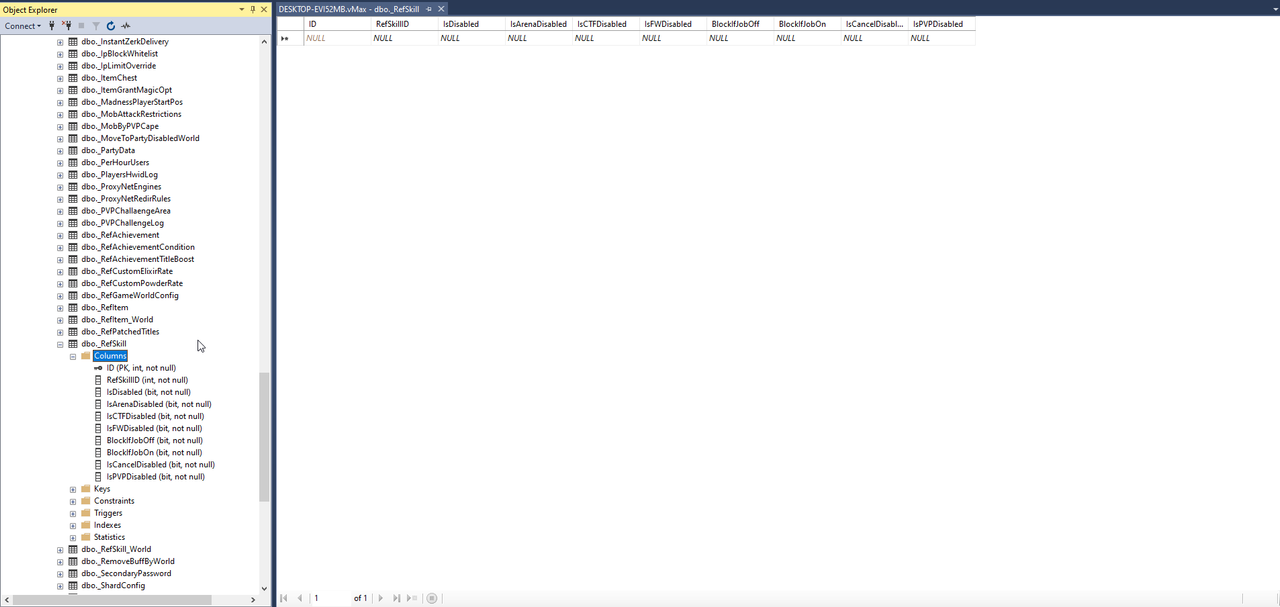Select IsFWDisabled column in tree
The height and width of the screenshot is (607, 1280).
coord(154,428)
